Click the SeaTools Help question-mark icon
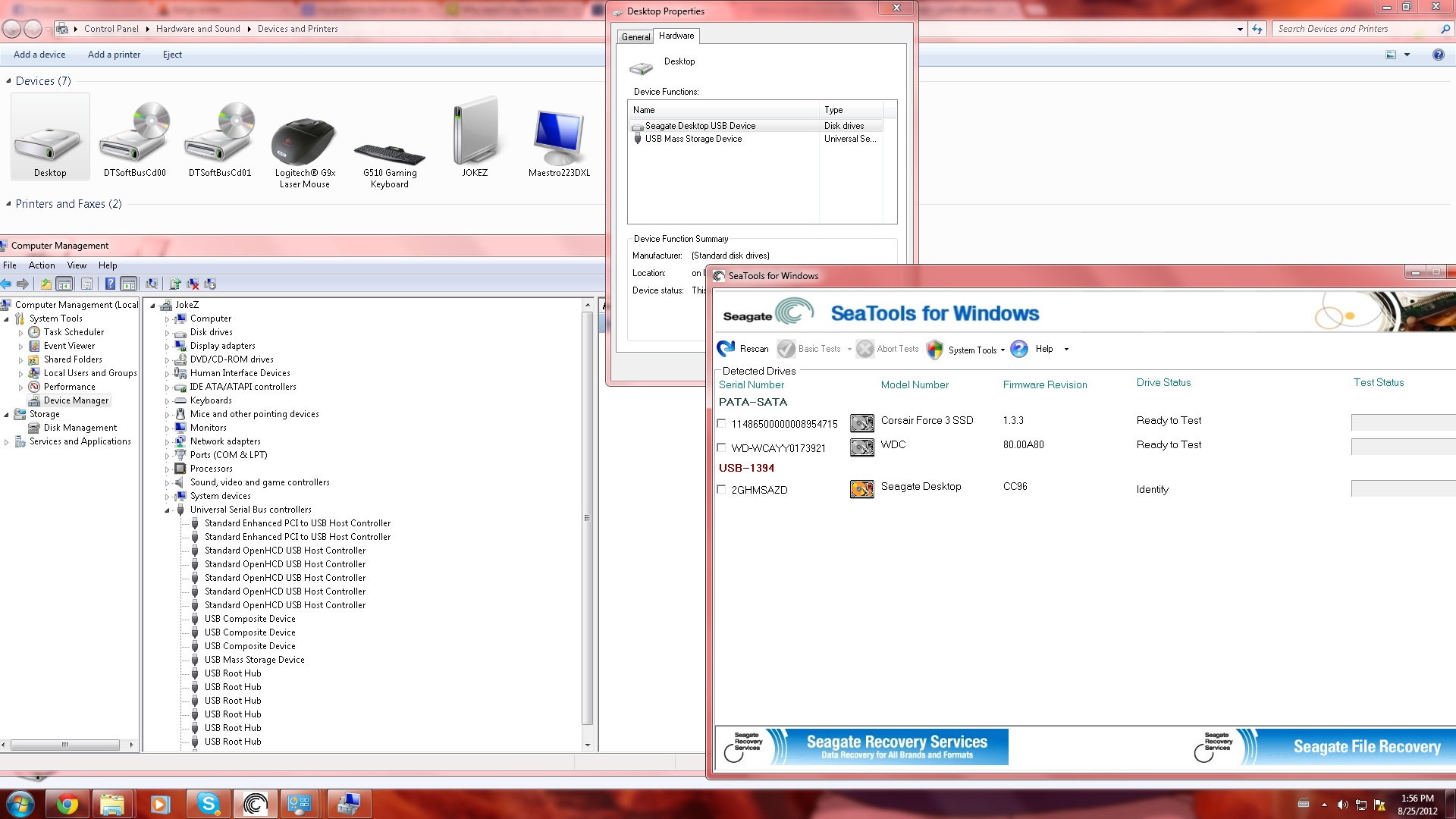 (x=1019, y=349)
